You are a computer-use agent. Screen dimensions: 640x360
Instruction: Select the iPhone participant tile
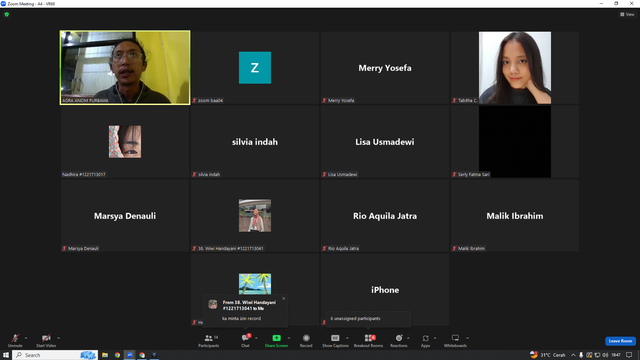click(385, 289)
